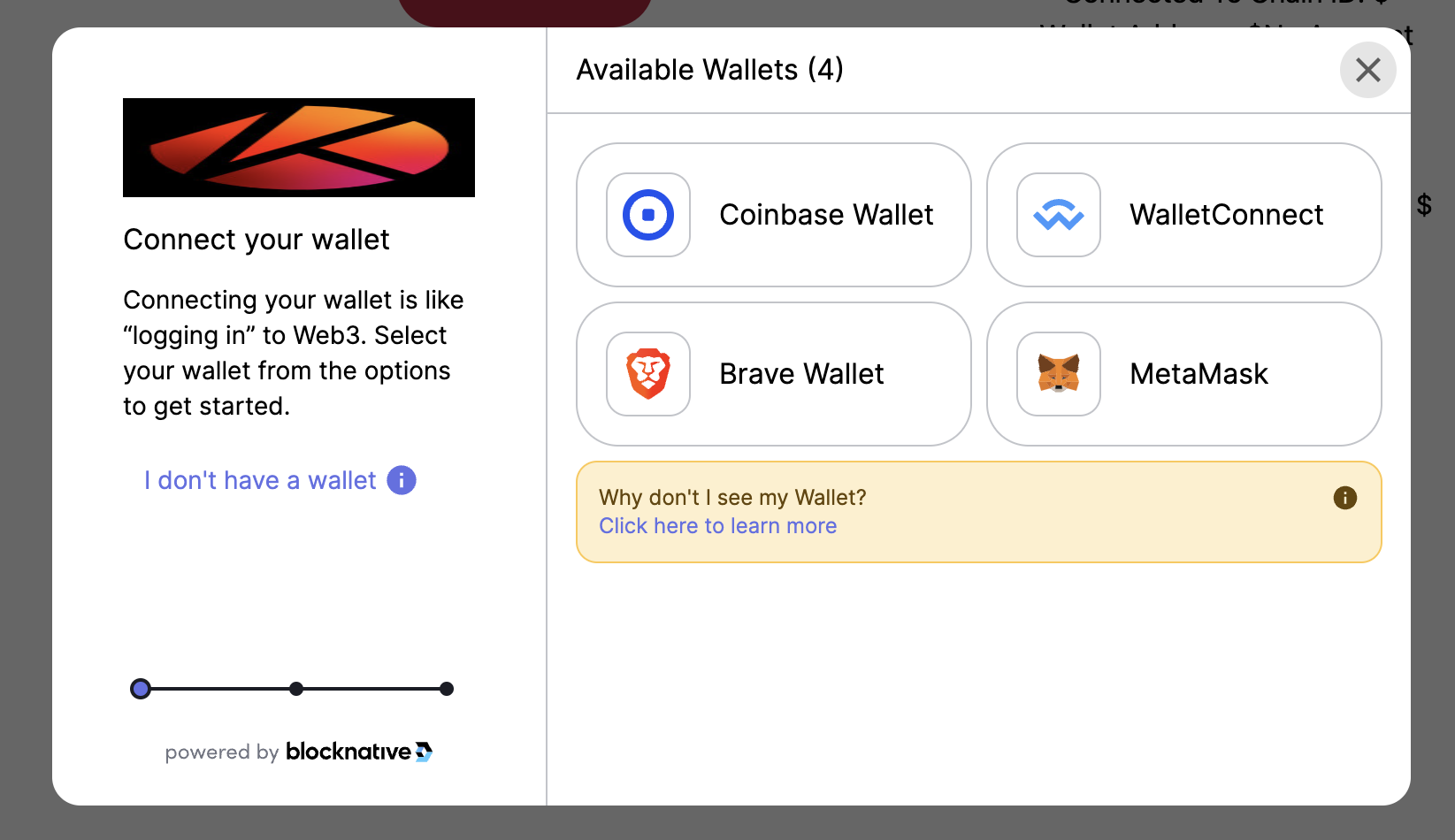Click the Blocknative logo icon
The width and height of the screenshot is (1455, 840).
424,752
